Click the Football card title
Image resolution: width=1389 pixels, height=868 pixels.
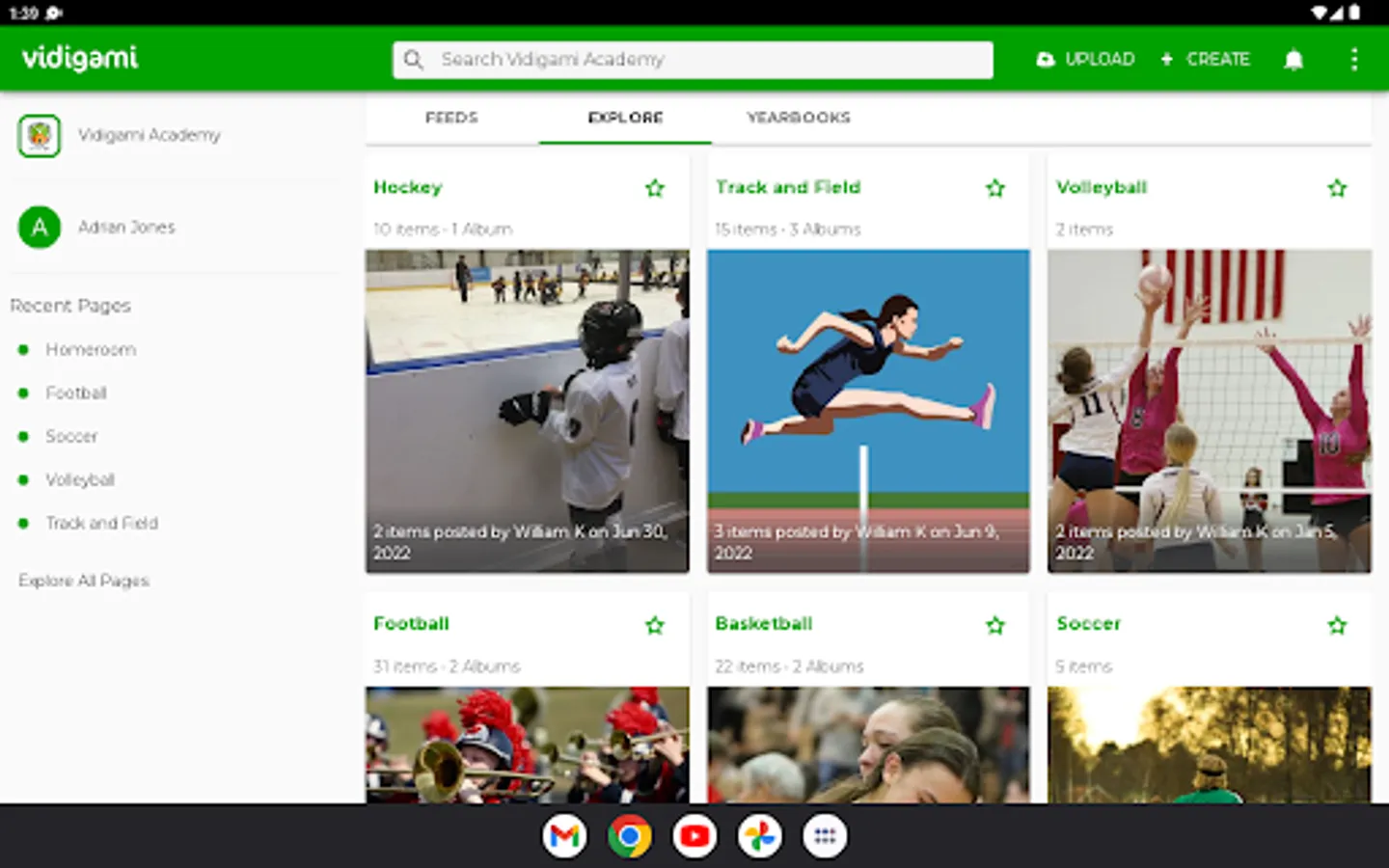[x=412, y=624]
